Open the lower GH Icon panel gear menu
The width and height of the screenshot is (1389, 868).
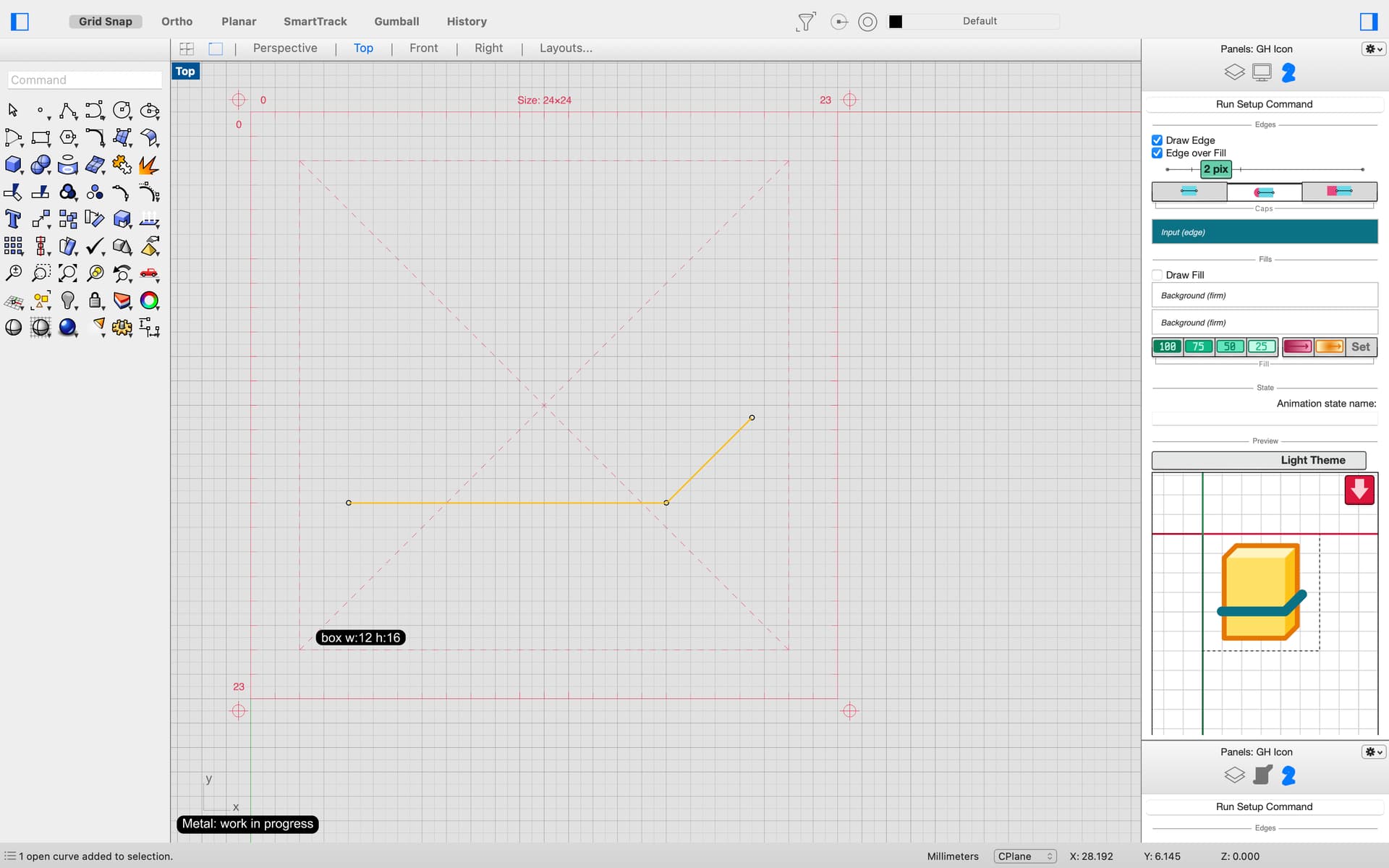tap(1372, 752)
